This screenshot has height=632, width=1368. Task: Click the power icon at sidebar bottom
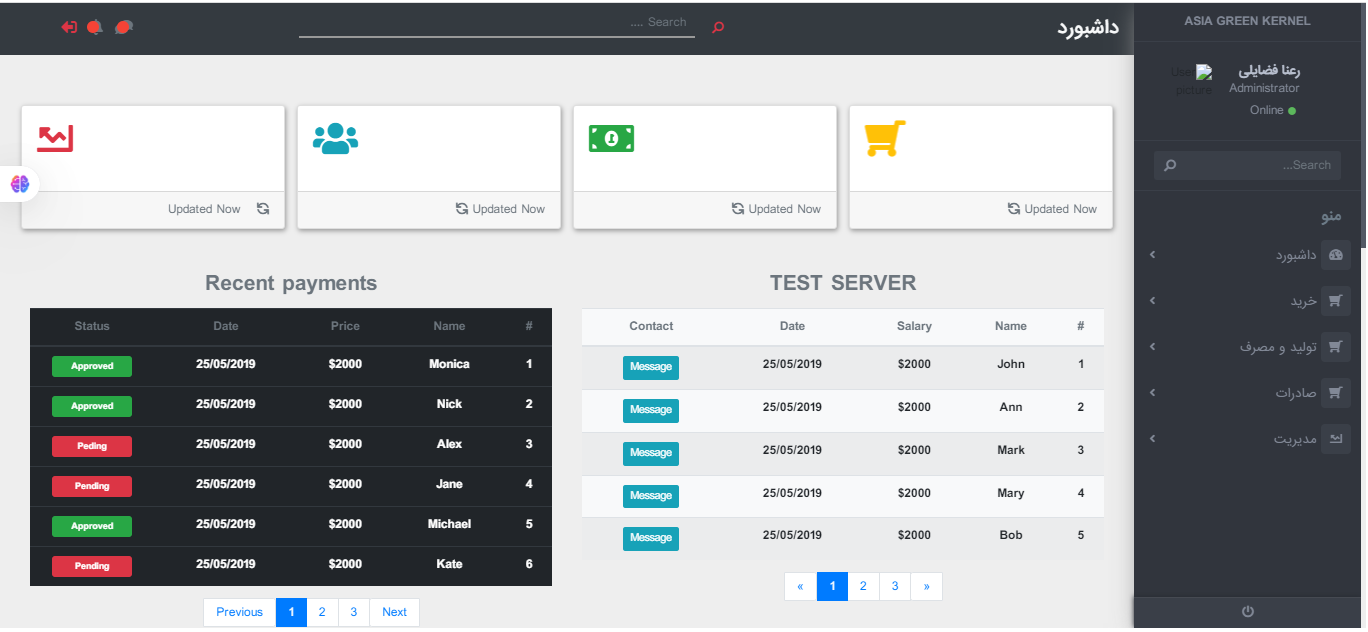(1247, 611)
